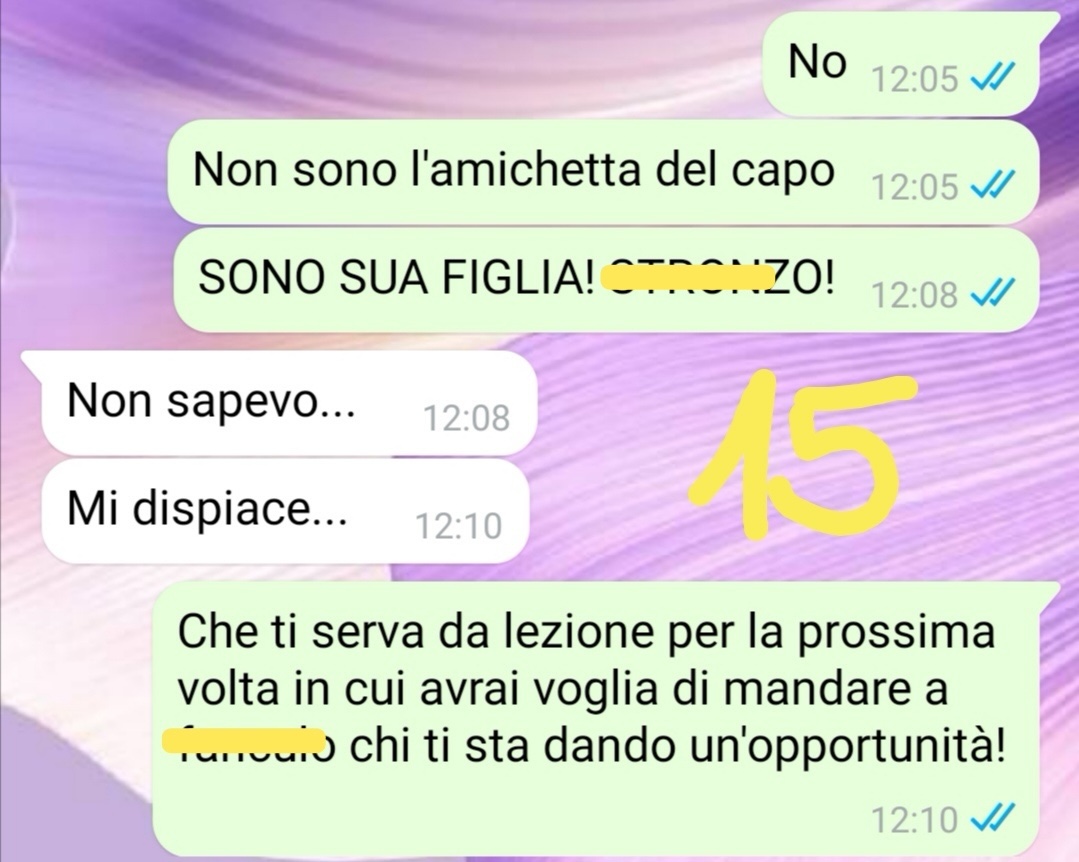This screenshot has height=862, width=1079.
Task: Select the 'Non sono l'amichetta del capo' message
Action: pyautogui.click(x=603, y=171)
